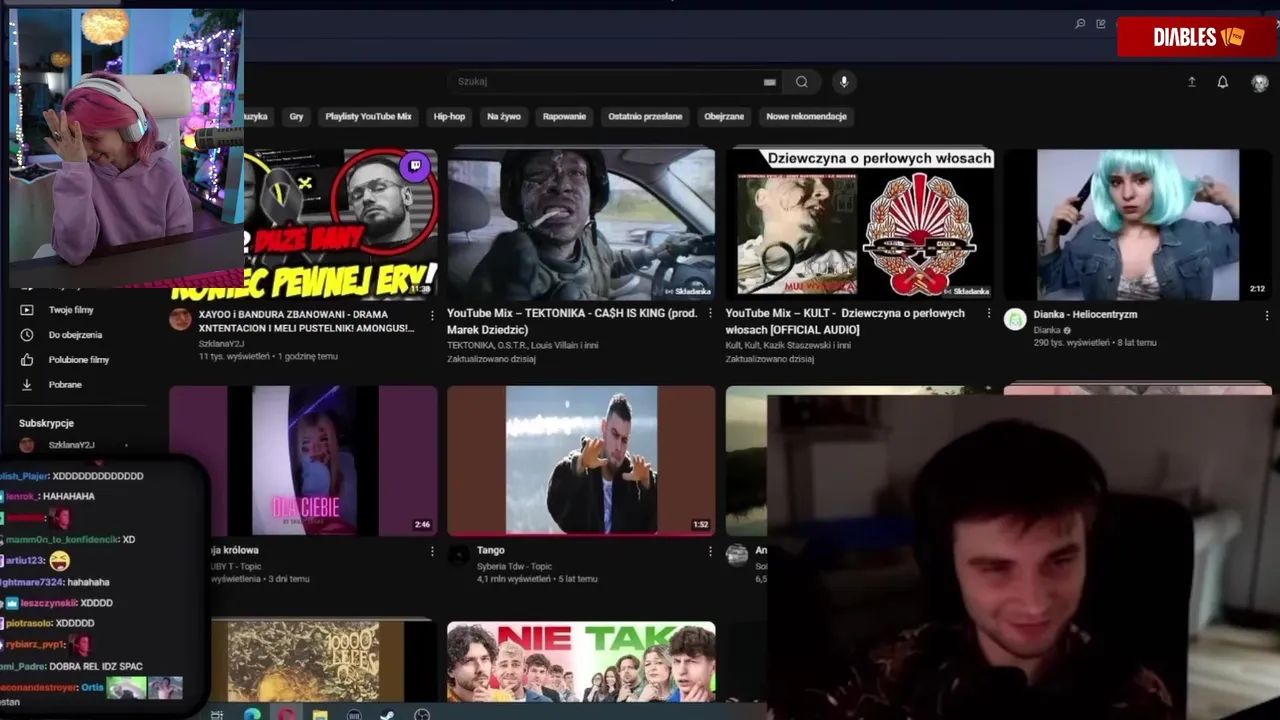The width and height of the screenshot is (1280, 720).
Task: Click 'Dianka' channel name under Heliocentryzm
Action: click(1047, 330)
